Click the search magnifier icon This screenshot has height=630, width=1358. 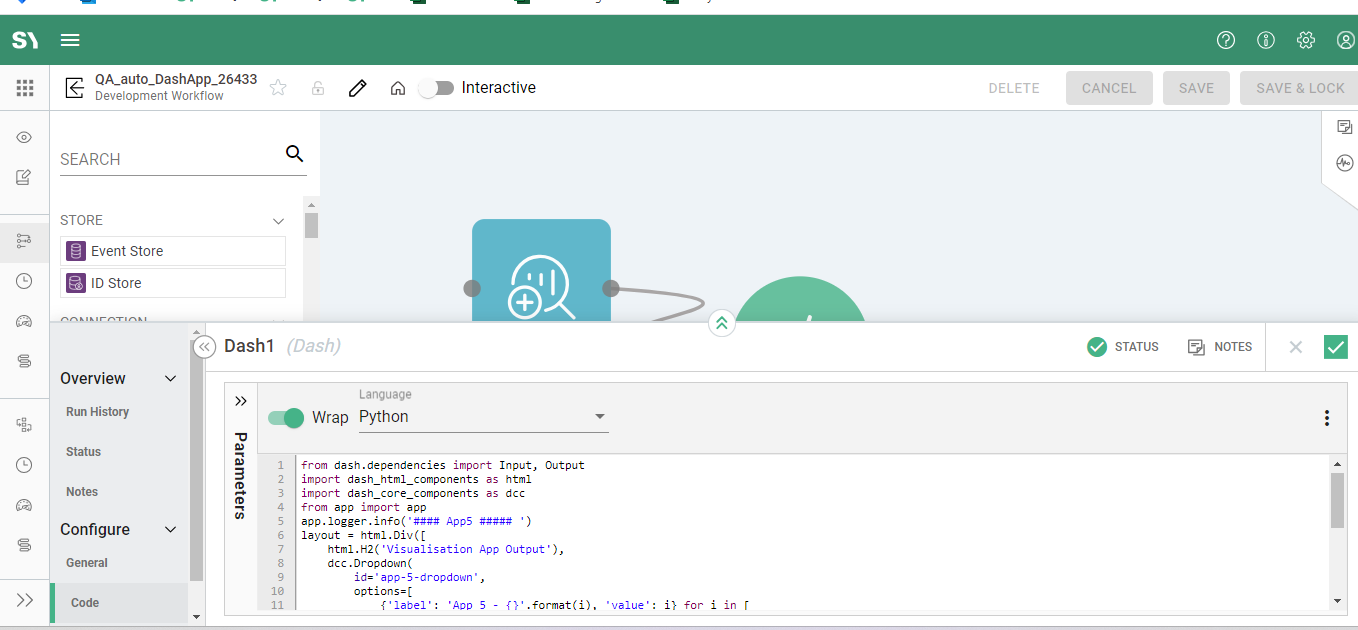(x=294, y=153)
